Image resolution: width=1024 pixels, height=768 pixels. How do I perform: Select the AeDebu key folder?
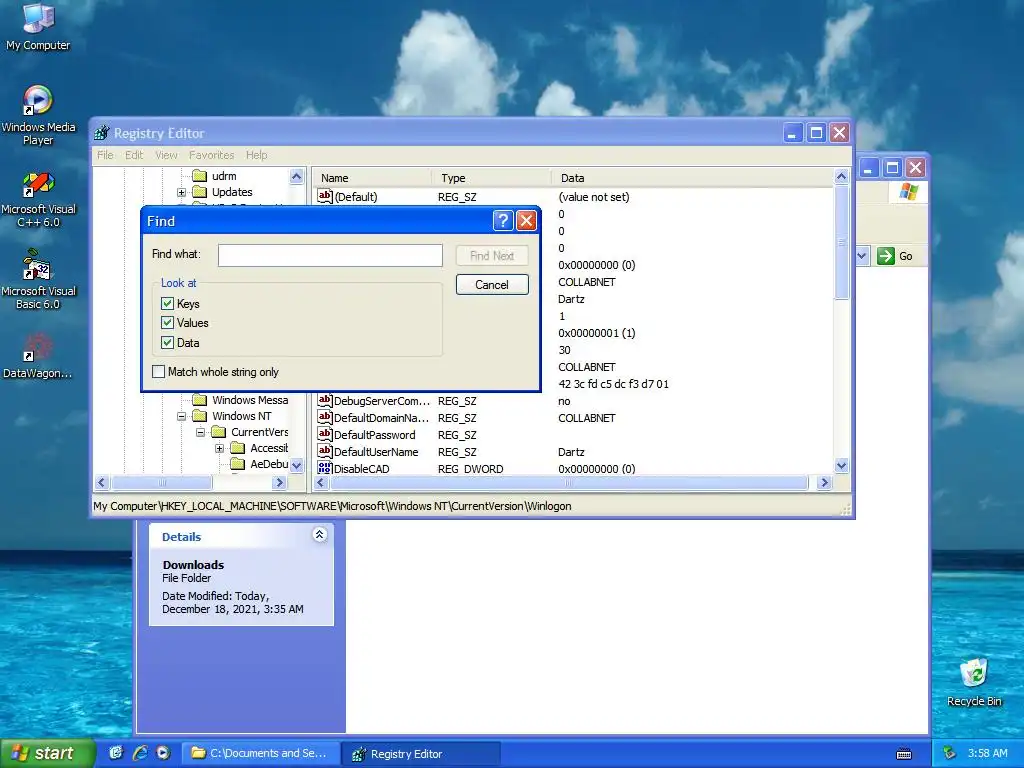[x=259, y=464]
